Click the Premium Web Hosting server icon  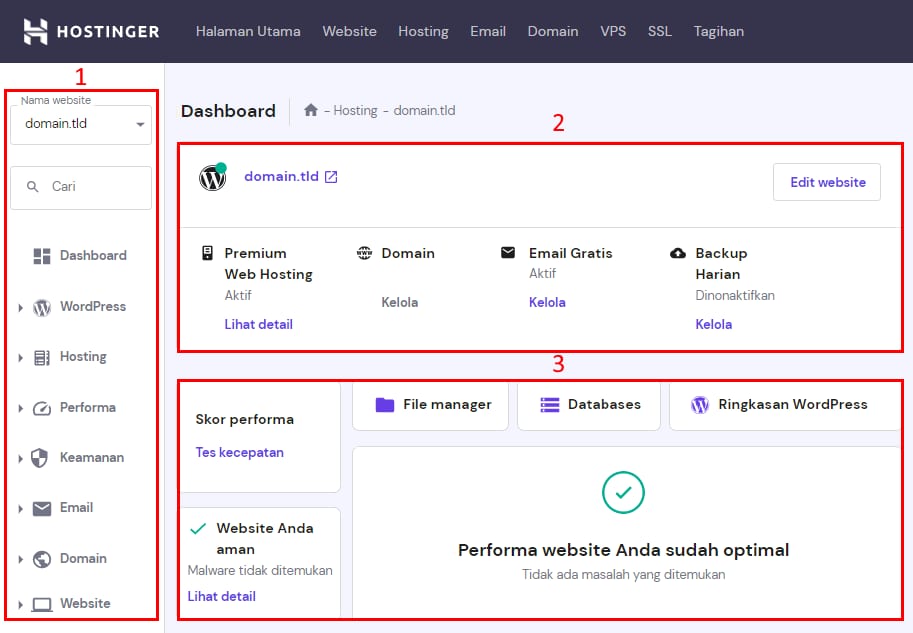click(x=207, y=253)
